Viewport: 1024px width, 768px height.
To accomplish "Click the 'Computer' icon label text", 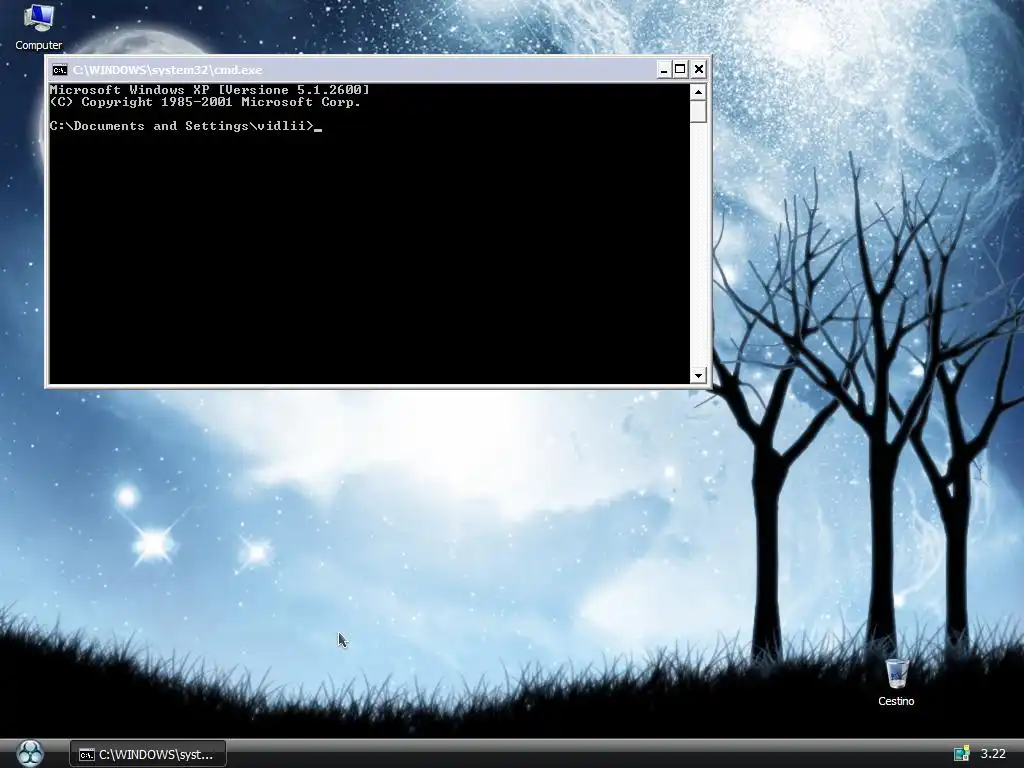I will tap(39, 45).
